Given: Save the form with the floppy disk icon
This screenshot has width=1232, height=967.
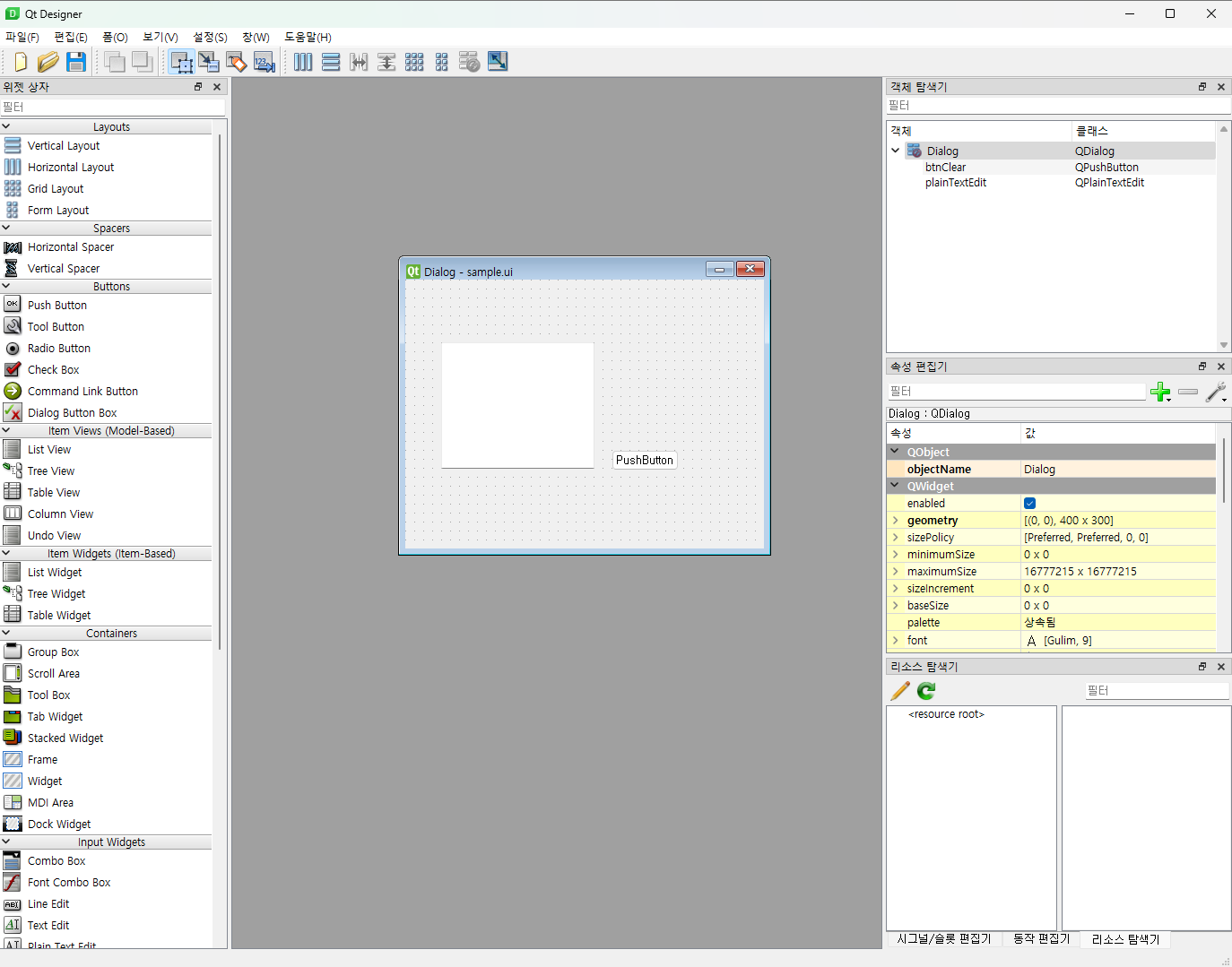Looking at the screenshot, I should pyautogui.click(x=76, y=62).
